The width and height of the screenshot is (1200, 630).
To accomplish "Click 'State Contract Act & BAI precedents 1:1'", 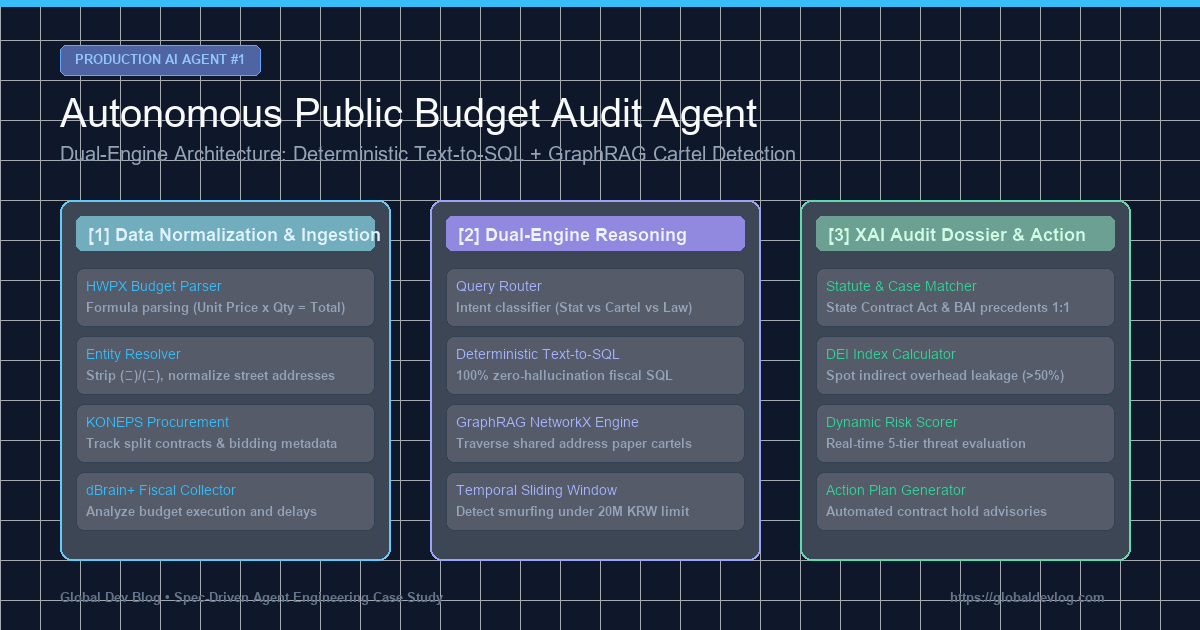I will point(948,307).
